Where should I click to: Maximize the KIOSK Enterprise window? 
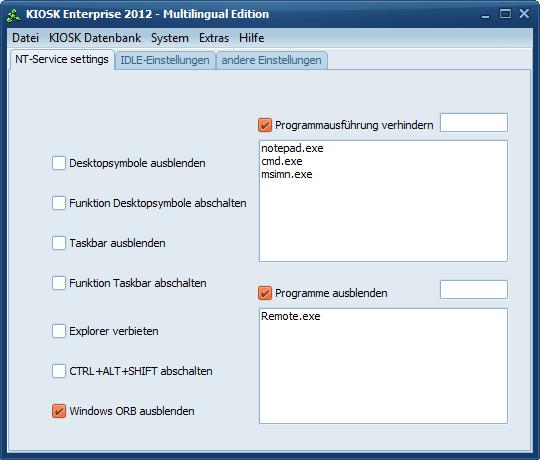[505, 14]
